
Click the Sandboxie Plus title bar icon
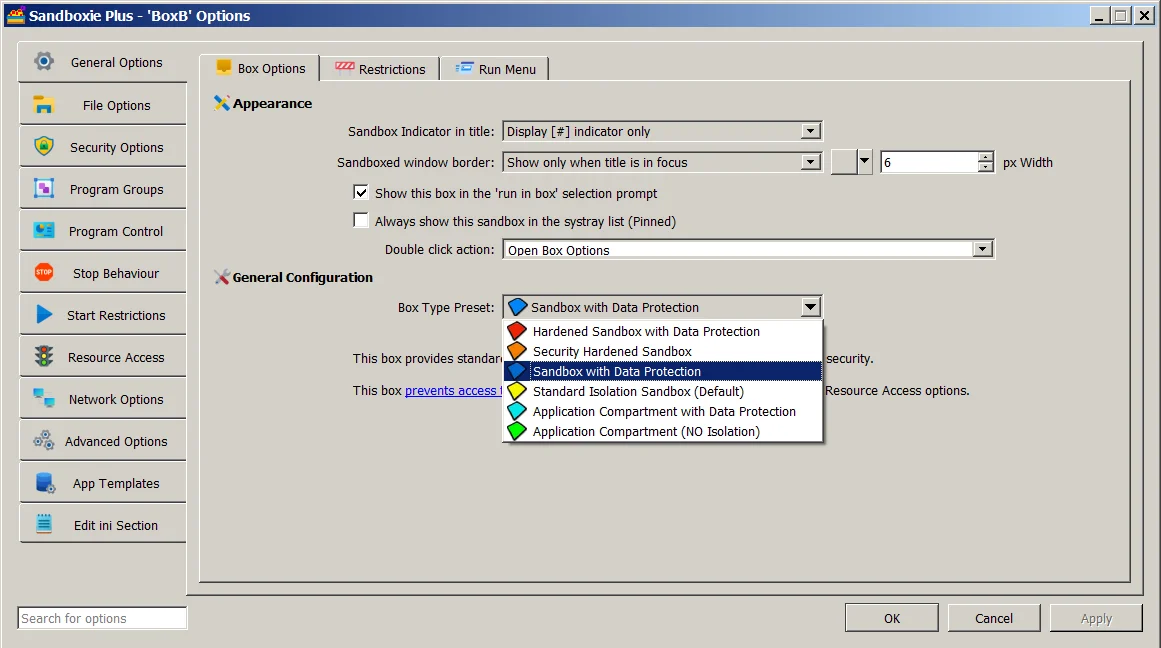(x=15, y=15)
